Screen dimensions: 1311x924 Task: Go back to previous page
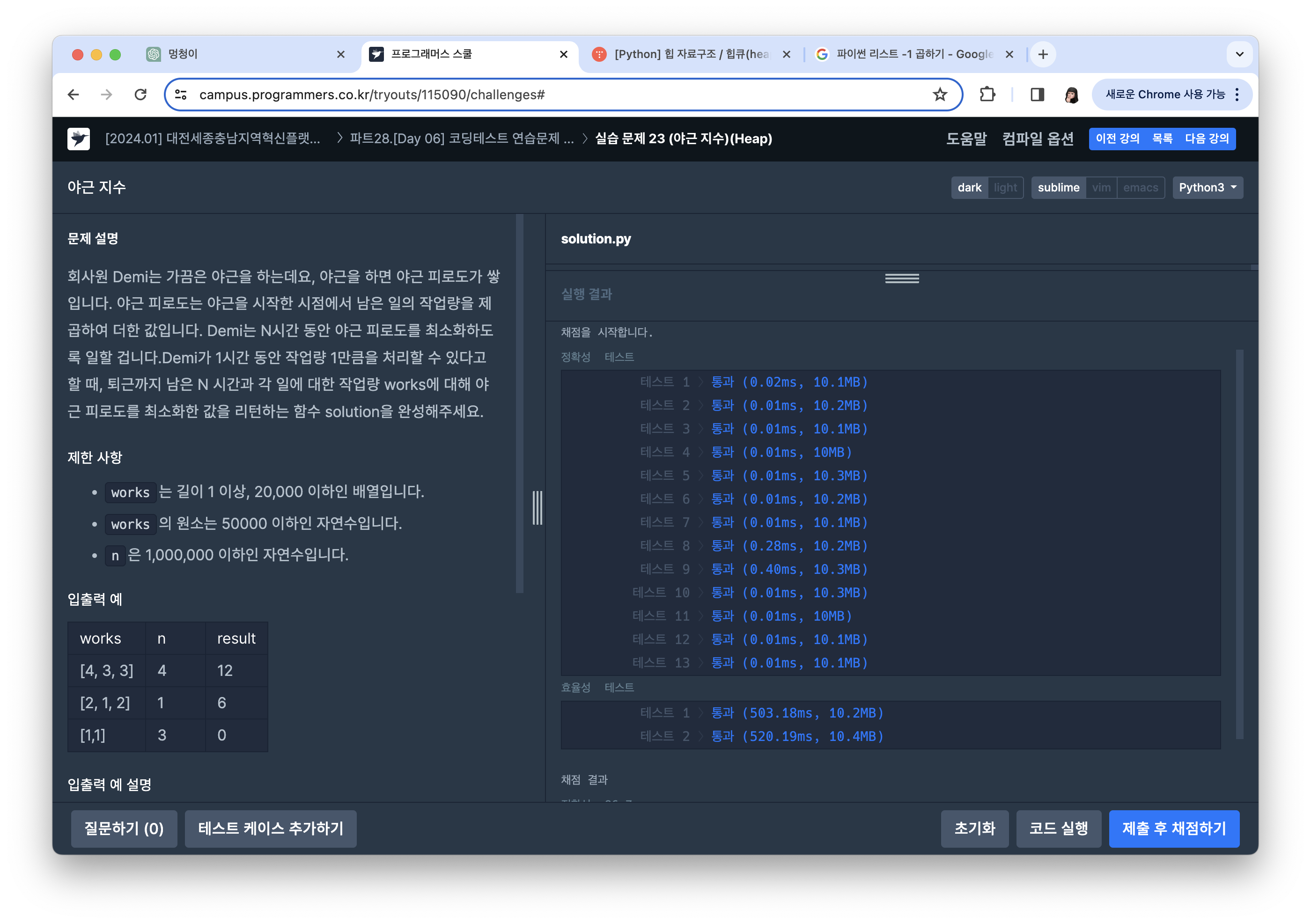[74, 95]
